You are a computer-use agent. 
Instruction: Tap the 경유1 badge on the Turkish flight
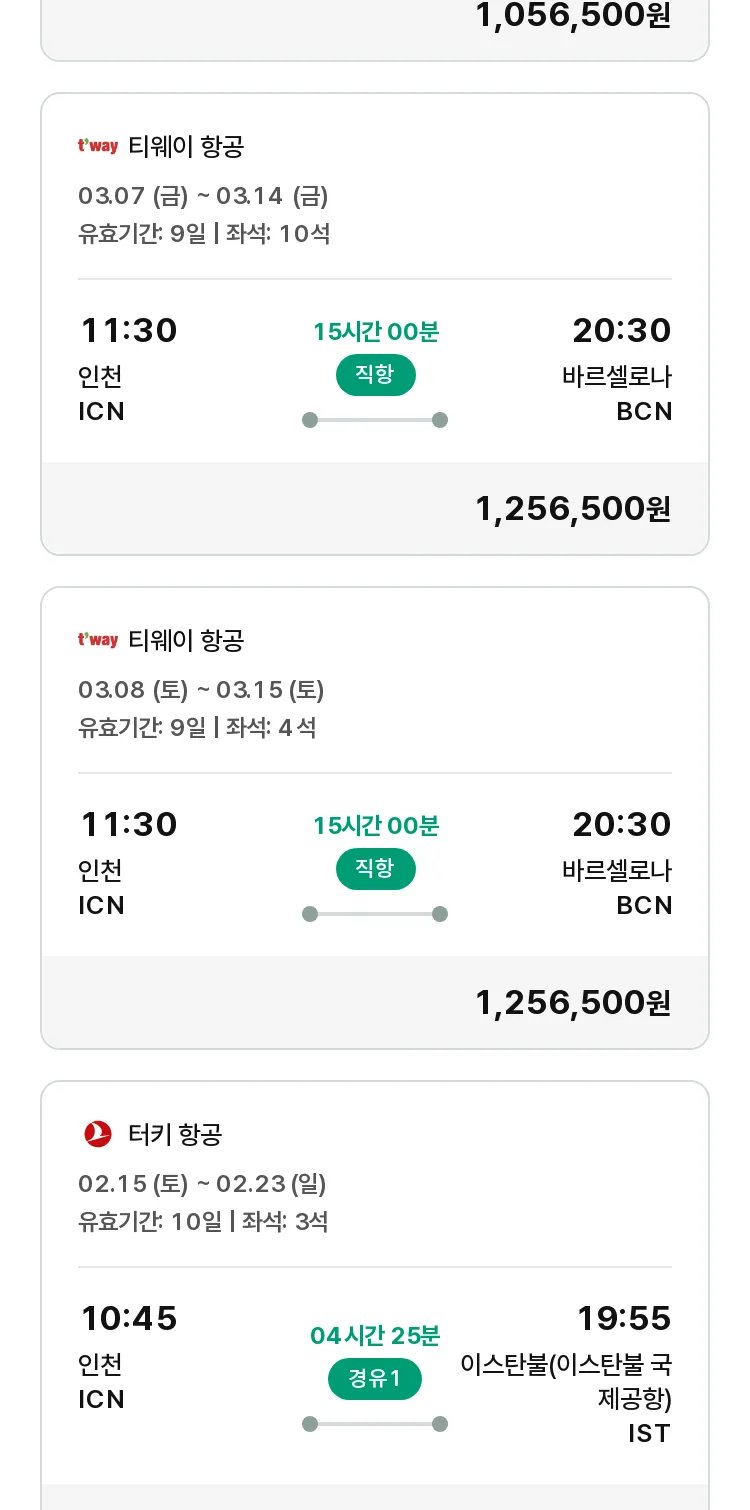coord(375,1380)
